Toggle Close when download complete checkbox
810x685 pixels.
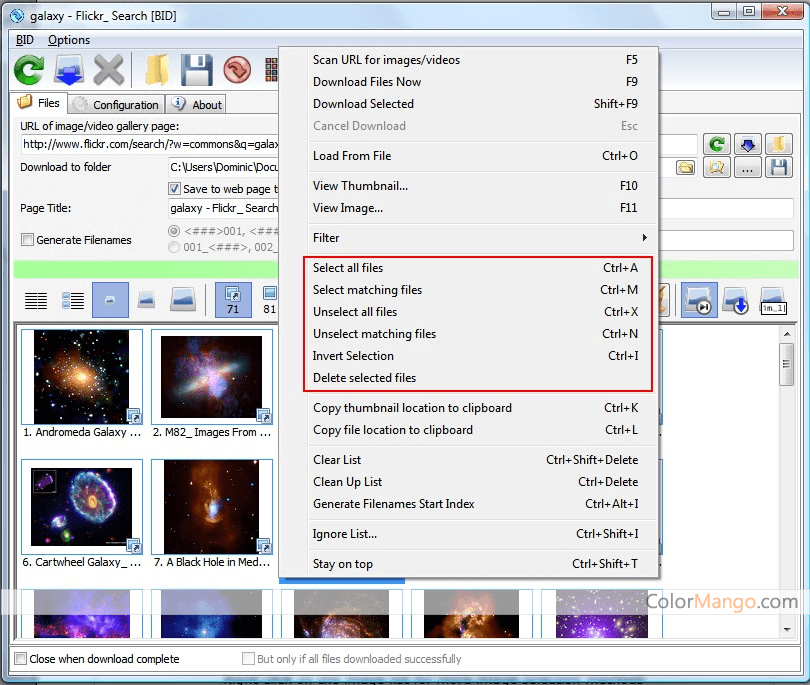pos(21,659)
